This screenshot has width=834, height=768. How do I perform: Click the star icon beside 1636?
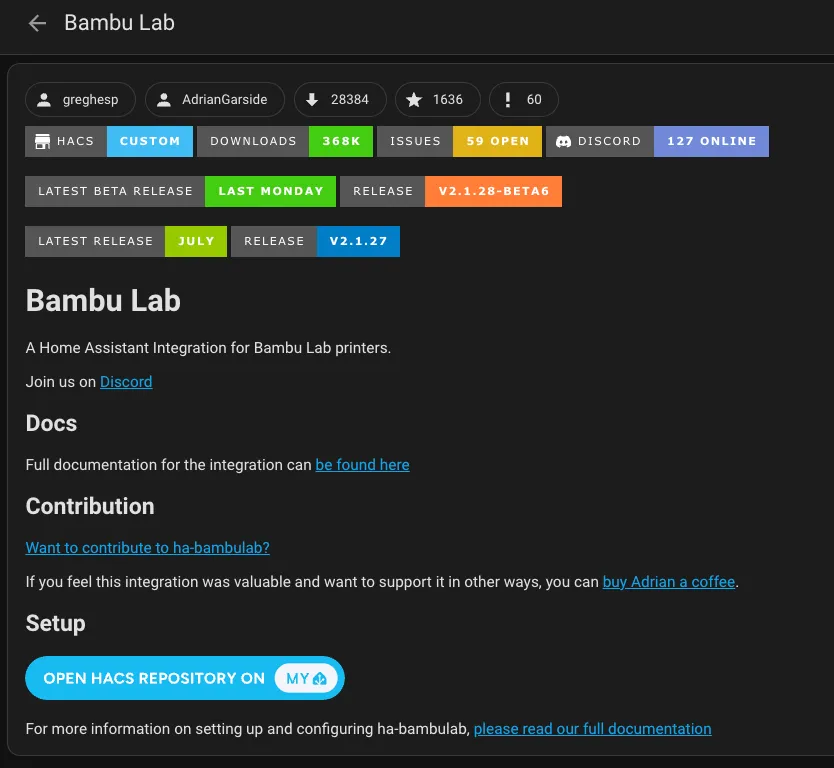(414, 99)
